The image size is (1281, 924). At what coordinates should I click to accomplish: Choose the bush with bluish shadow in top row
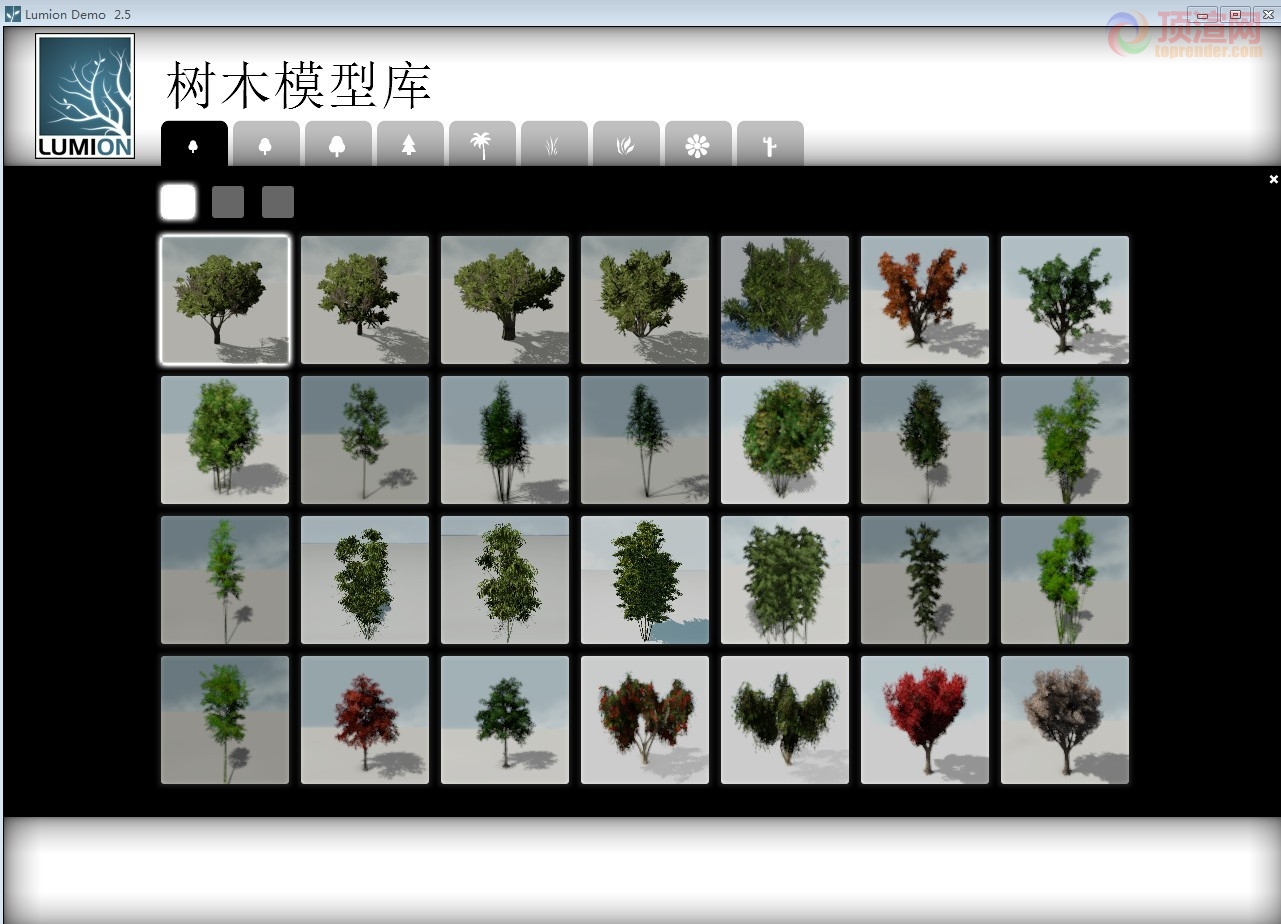785,300
